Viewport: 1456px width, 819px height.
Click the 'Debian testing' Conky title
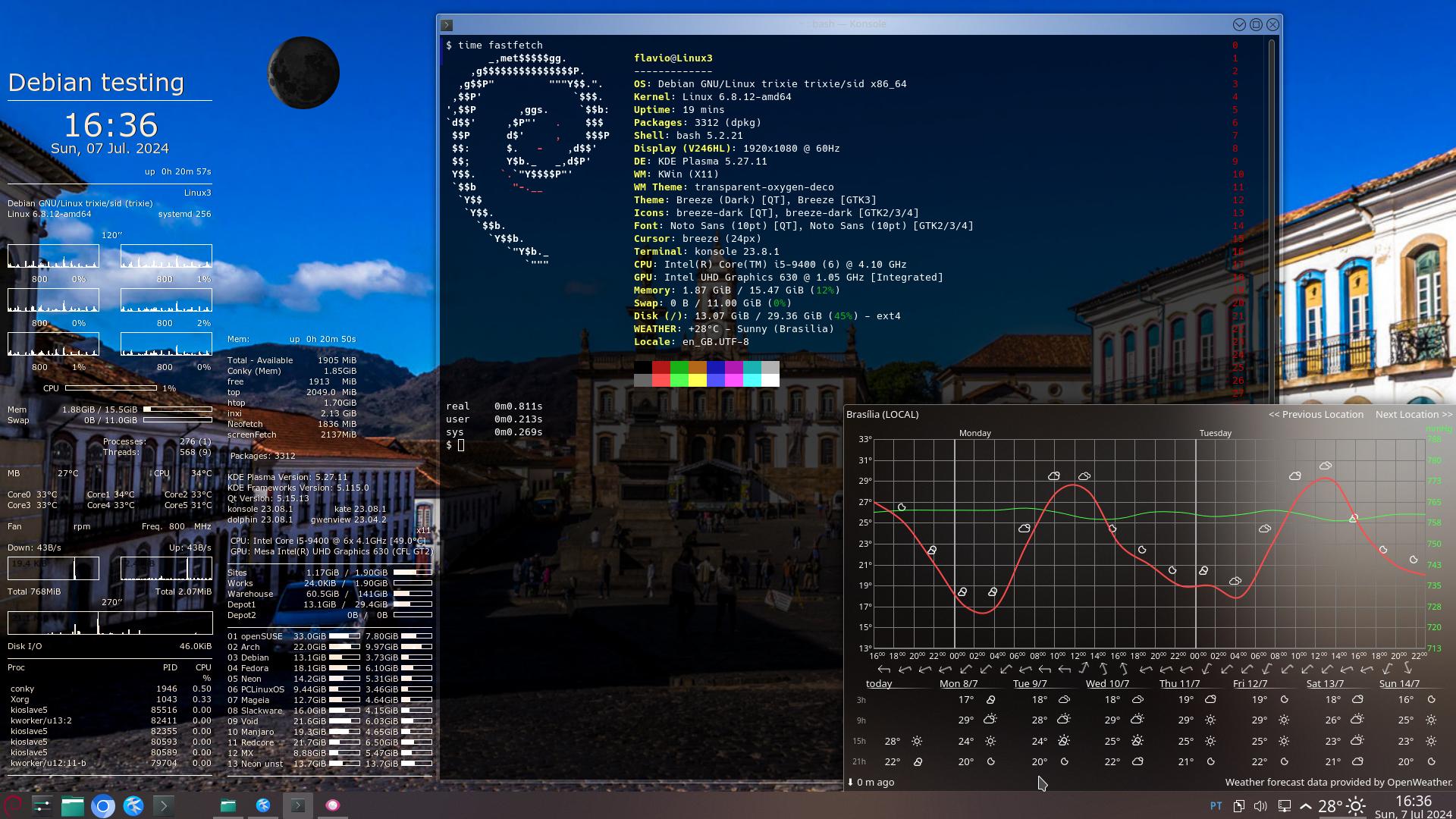(x=96, y=82)
